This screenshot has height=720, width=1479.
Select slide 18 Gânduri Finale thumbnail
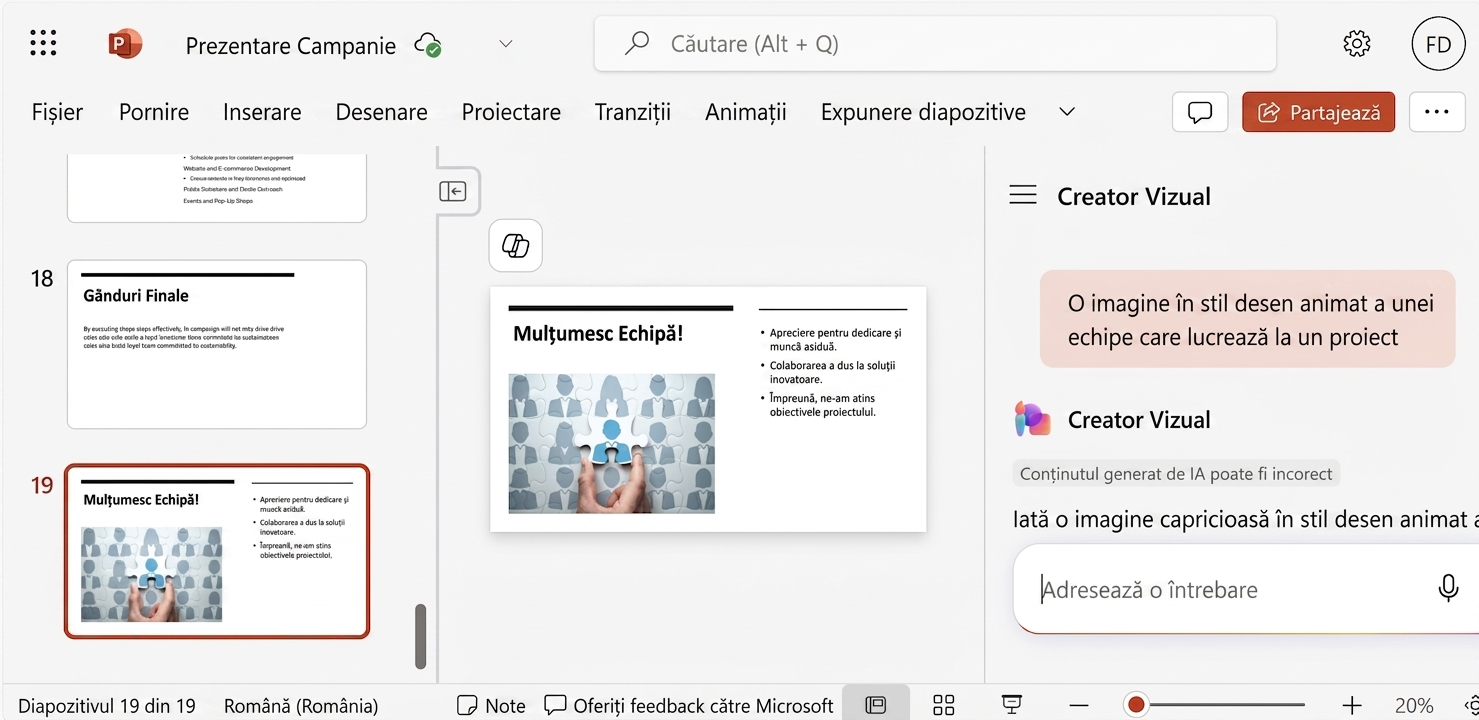pyautogui.click(x=217, y=344)
